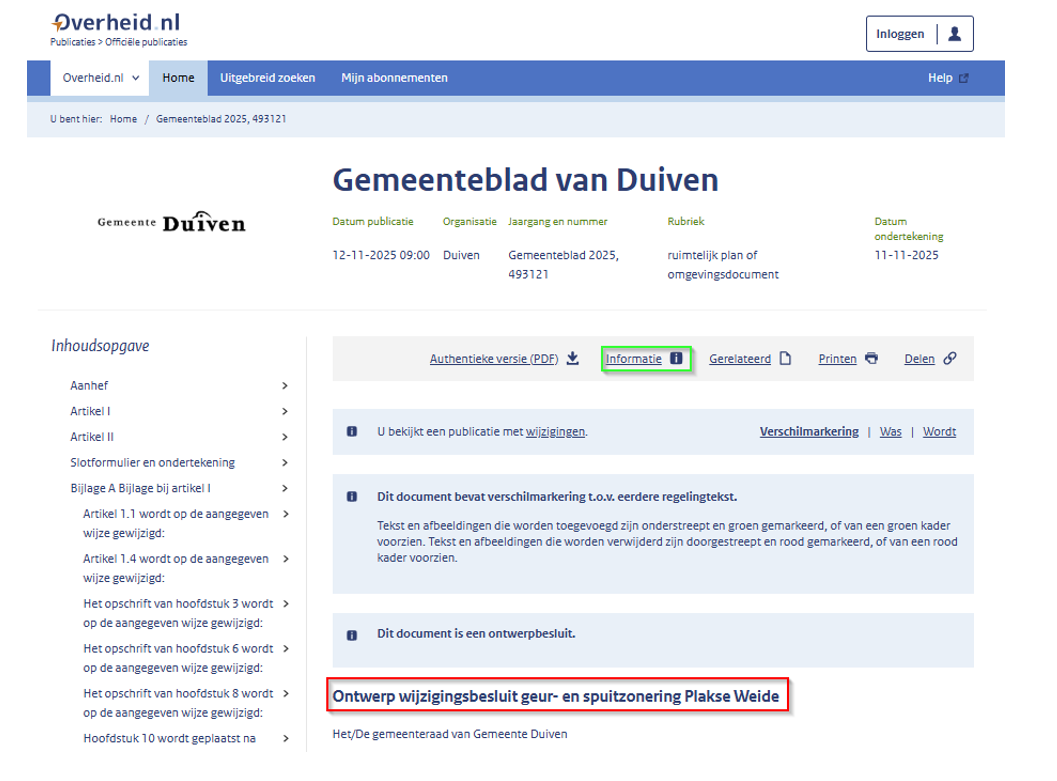
Task: Open Help via the external-link icon
Action: tap(963, 77)
